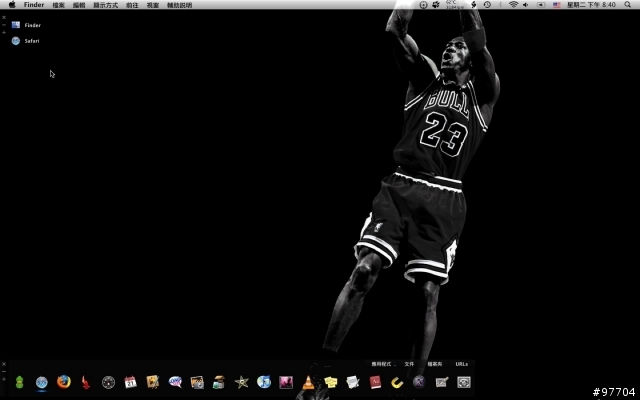Open Firefox from the dock
The width and height of the screenshot is (640, 400).
64,381
